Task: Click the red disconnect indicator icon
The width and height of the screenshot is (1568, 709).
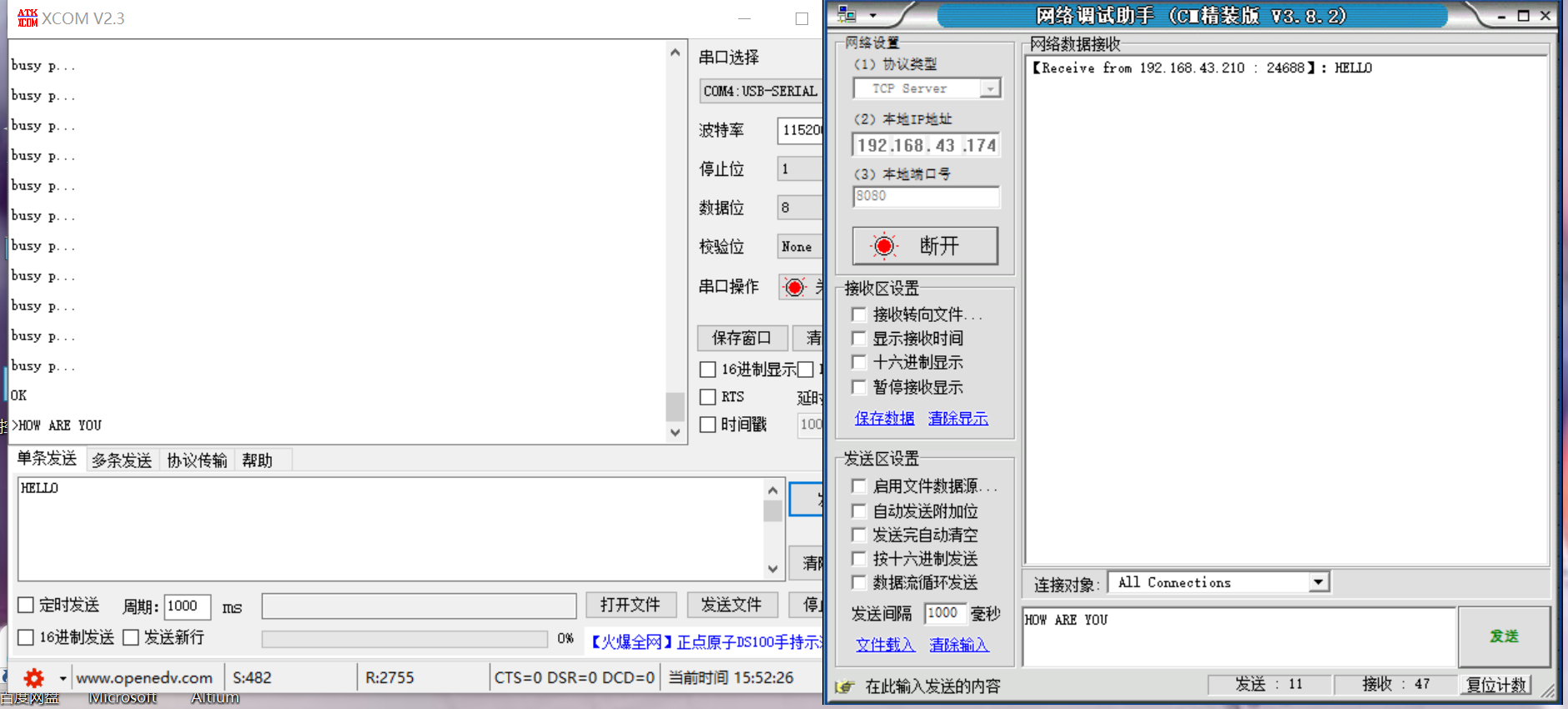Action: [x=884, y=246]
